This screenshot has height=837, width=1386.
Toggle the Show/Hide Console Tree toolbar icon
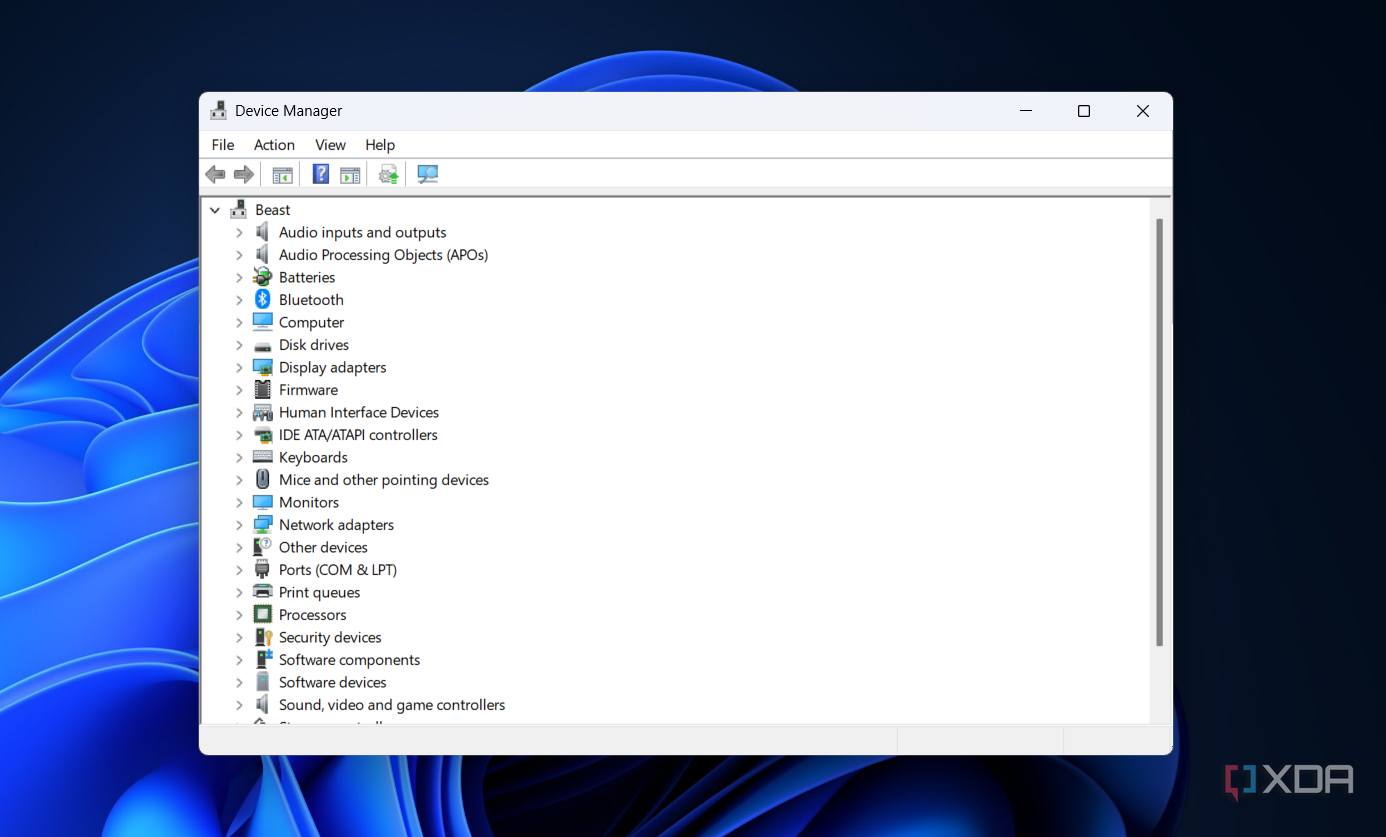283,175
